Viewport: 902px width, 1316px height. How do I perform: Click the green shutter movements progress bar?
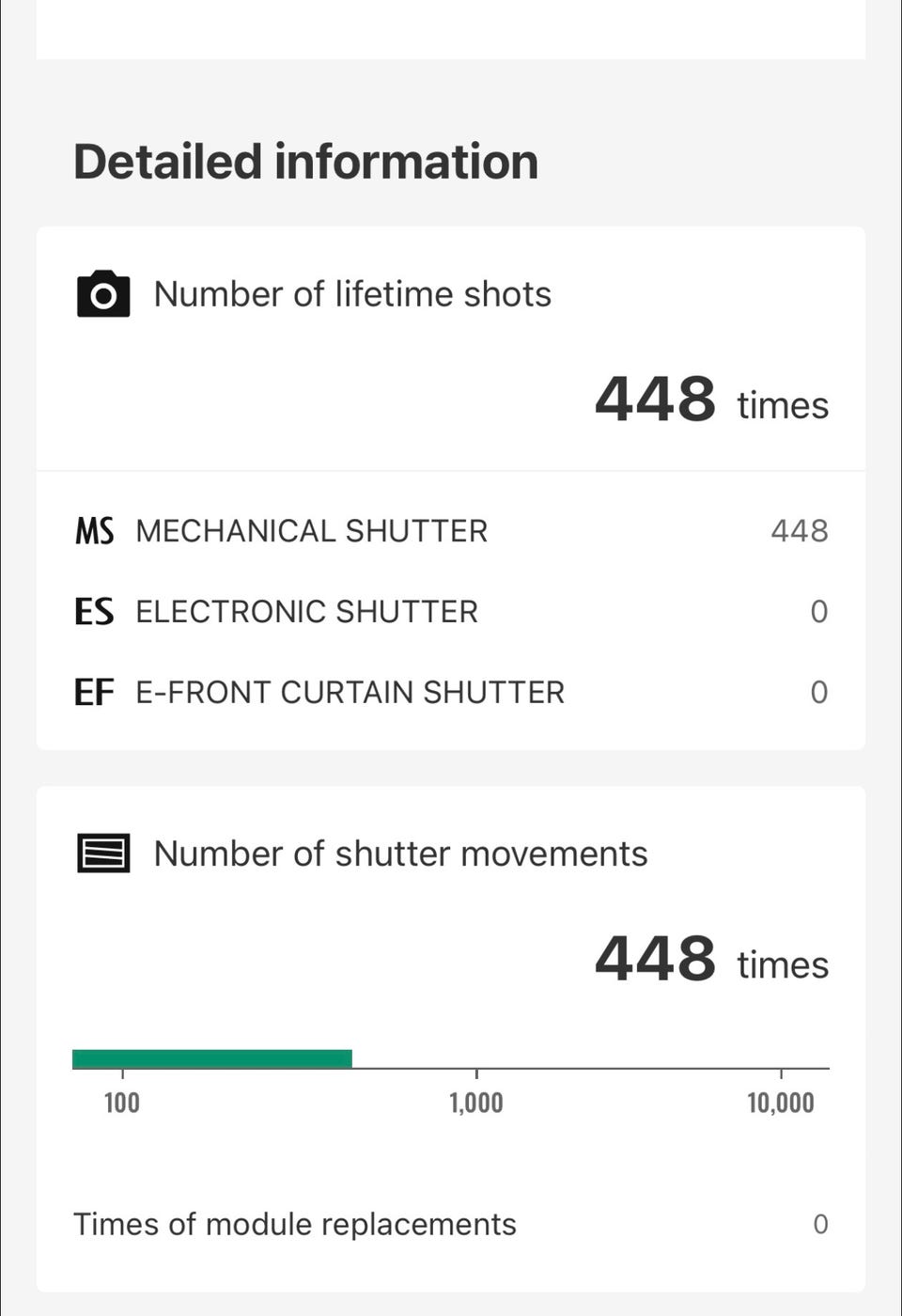tap(212, 1059)
